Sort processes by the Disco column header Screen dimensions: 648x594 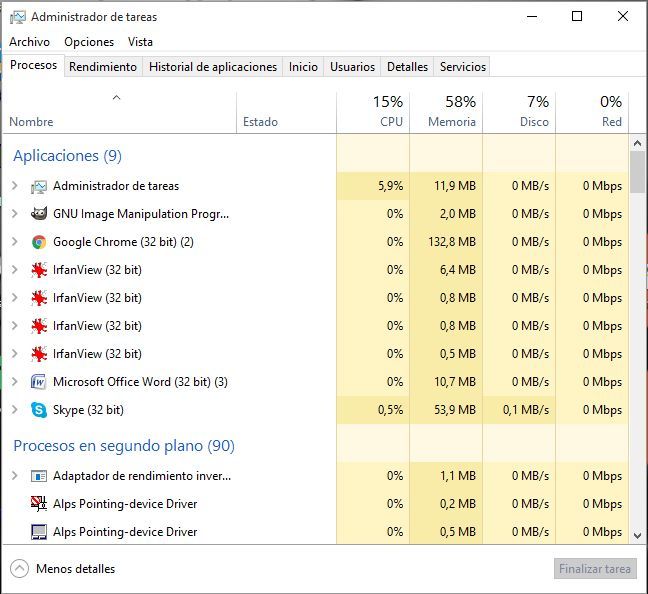[519, 112]
